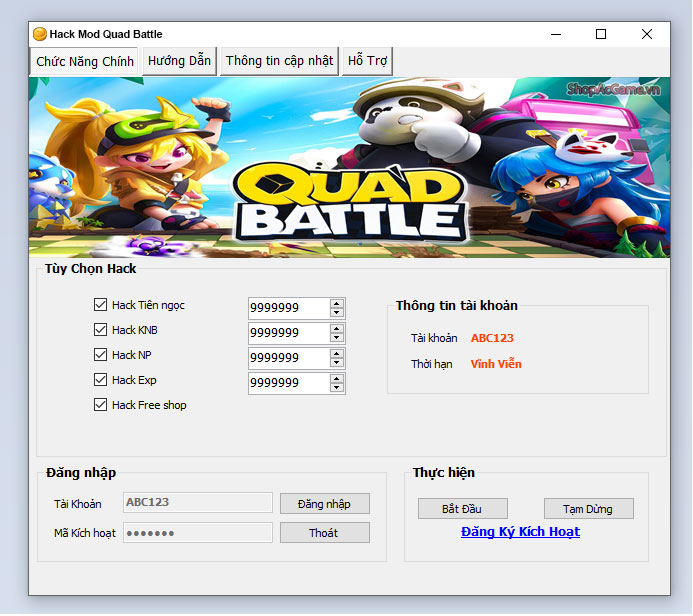
Task: Uncheck the Hack Free shop checkbox
Action: [x=100, y=405]
